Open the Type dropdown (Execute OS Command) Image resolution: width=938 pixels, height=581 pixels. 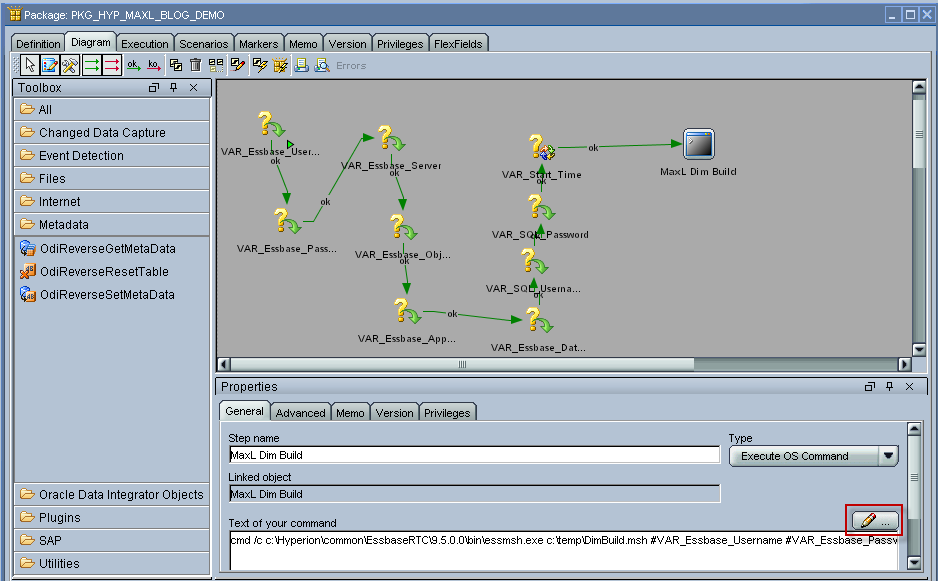pyautogui.click(x=814, y=456)
